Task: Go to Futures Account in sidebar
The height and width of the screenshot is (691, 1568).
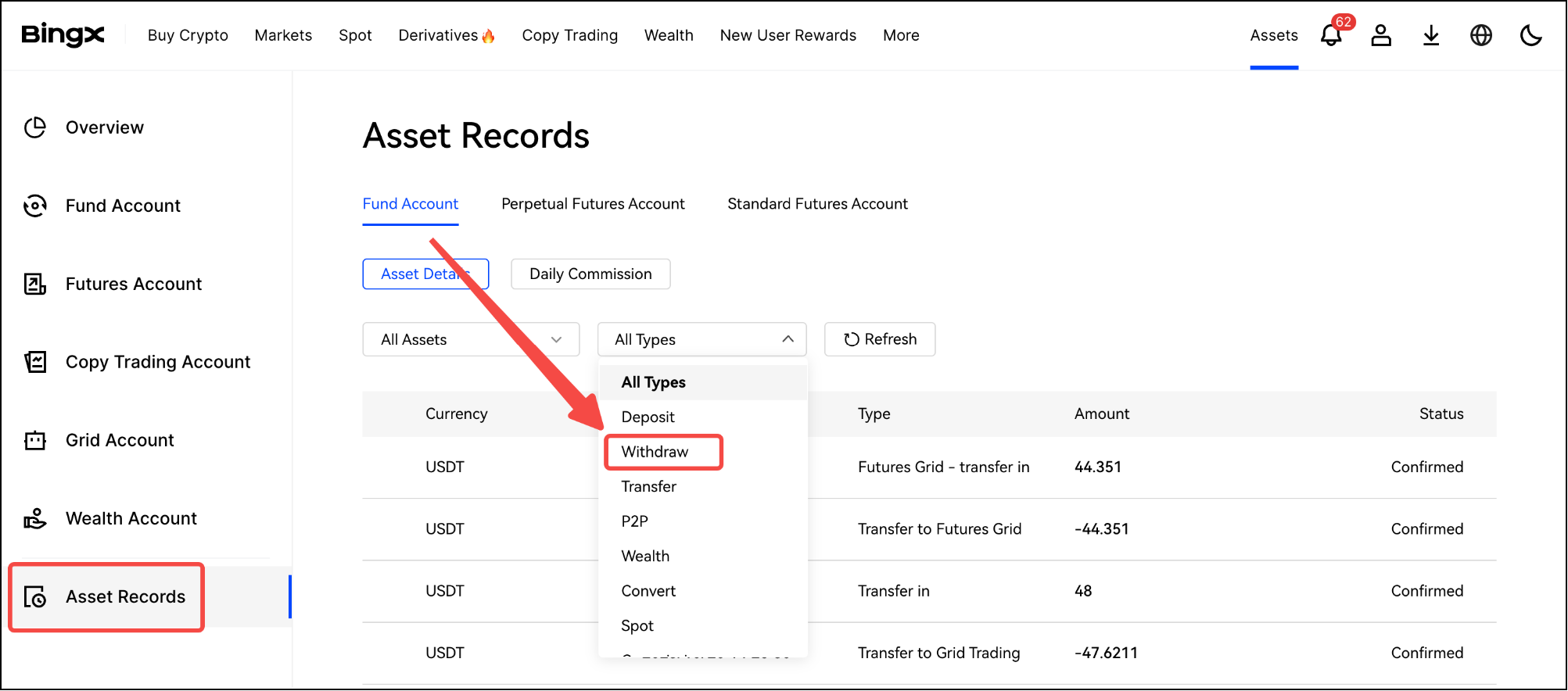Action: point(133,284)
